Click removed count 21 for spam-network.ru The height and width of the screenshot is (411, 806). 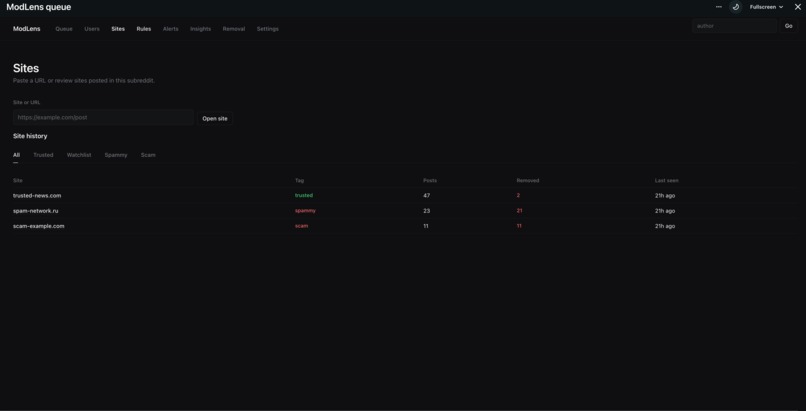(x=519, y=211)
